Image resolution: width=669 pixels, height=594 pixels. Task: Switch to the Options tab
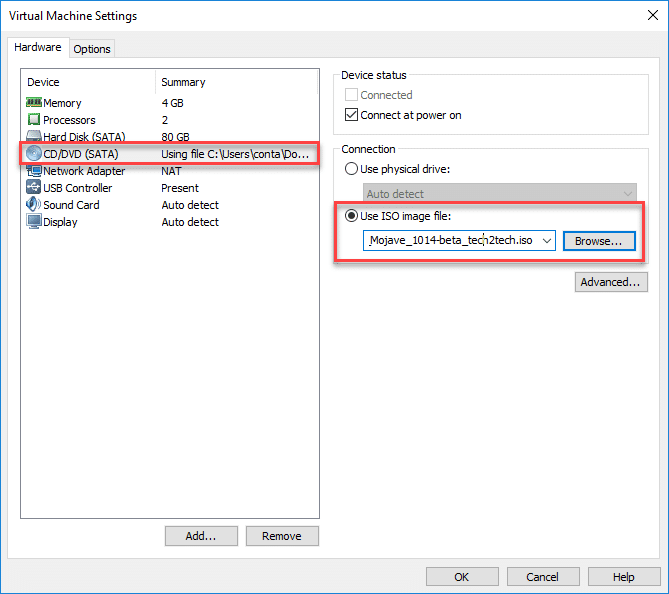(x=92, y=49)
